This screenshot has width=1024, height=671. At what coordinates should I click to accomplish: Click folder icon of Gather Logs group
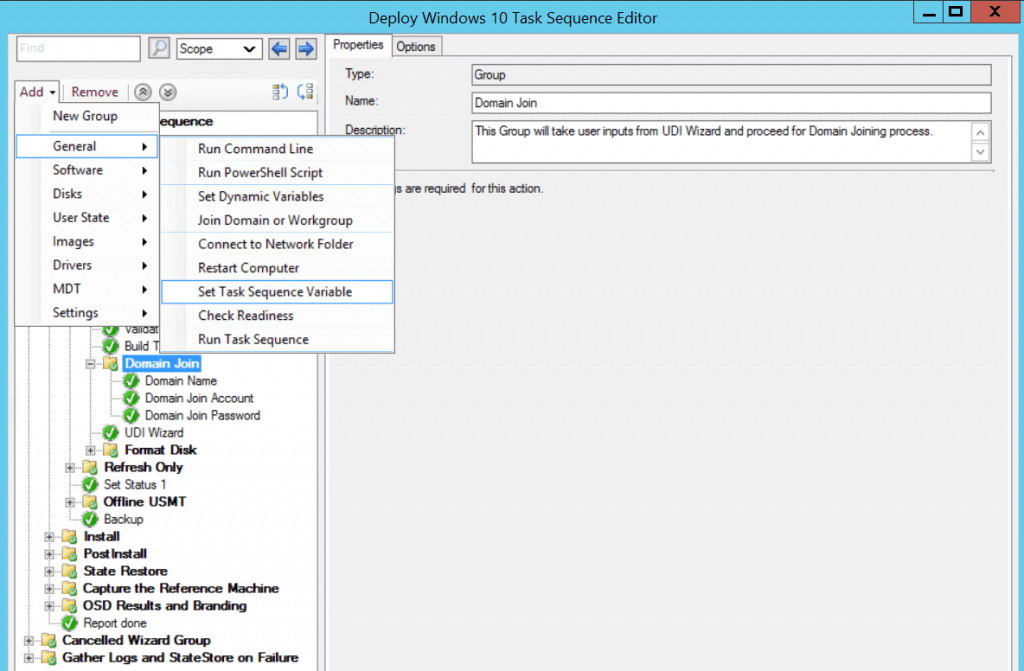(x=48, y=658)
